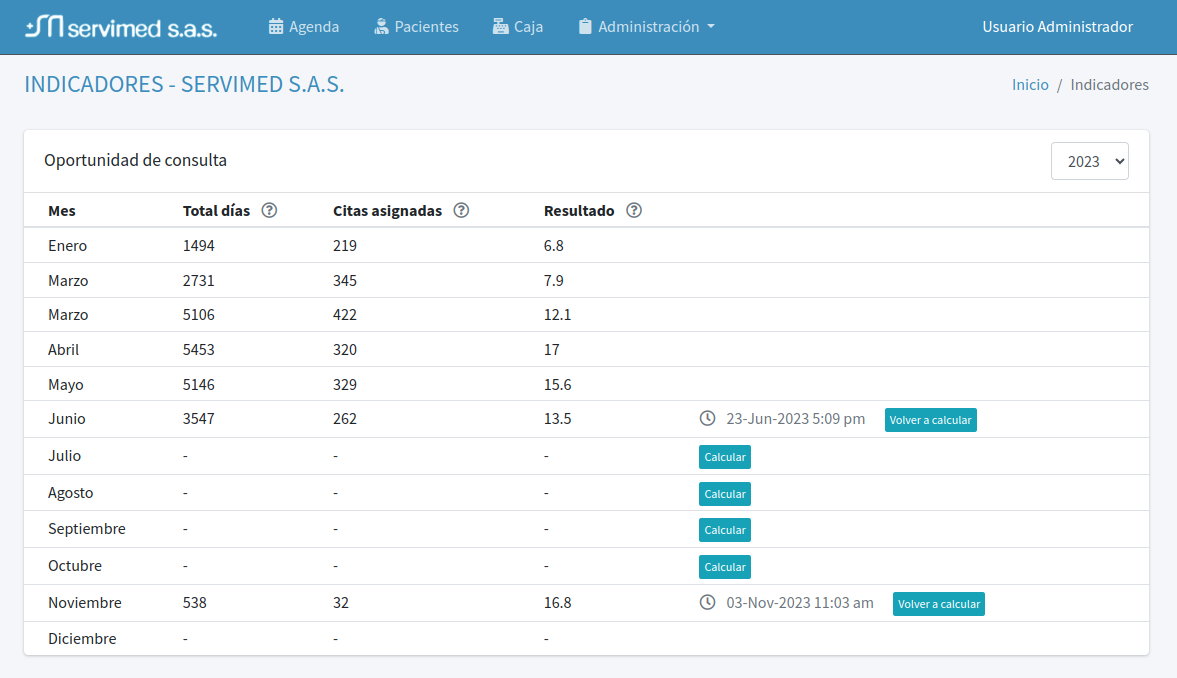The image size is (1177, 678).
Task: Click the patient icon beside Pacientes
Action: point(381,27)
